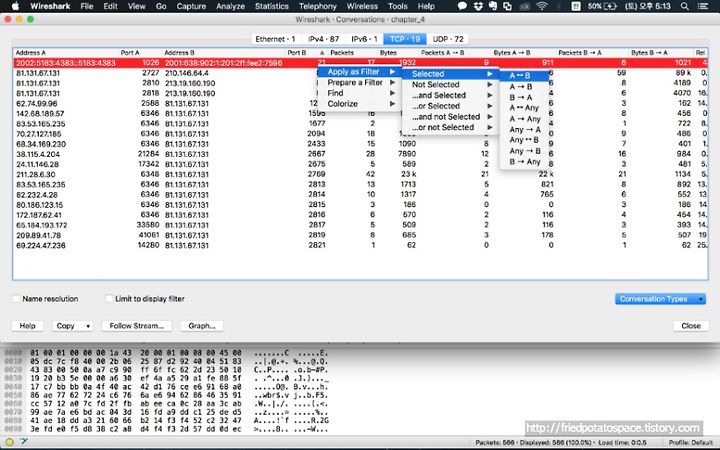
Task: Click the expert info circle in status bar
Action: coord(9,442)
